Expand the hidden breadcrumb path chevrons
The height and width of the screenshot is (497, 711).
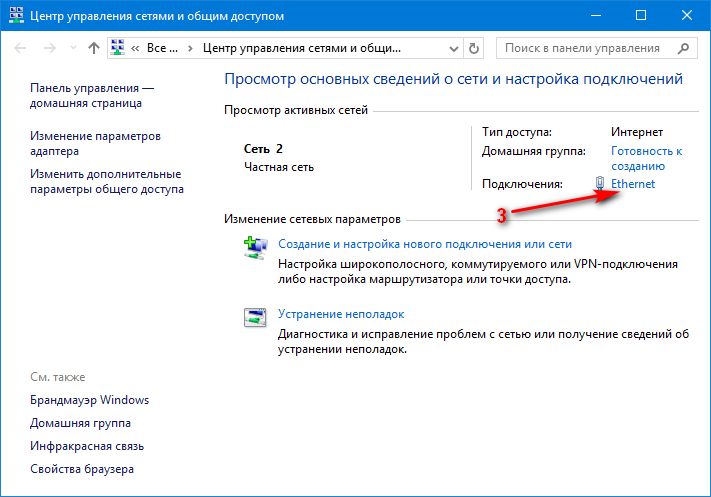click(136, 48)
